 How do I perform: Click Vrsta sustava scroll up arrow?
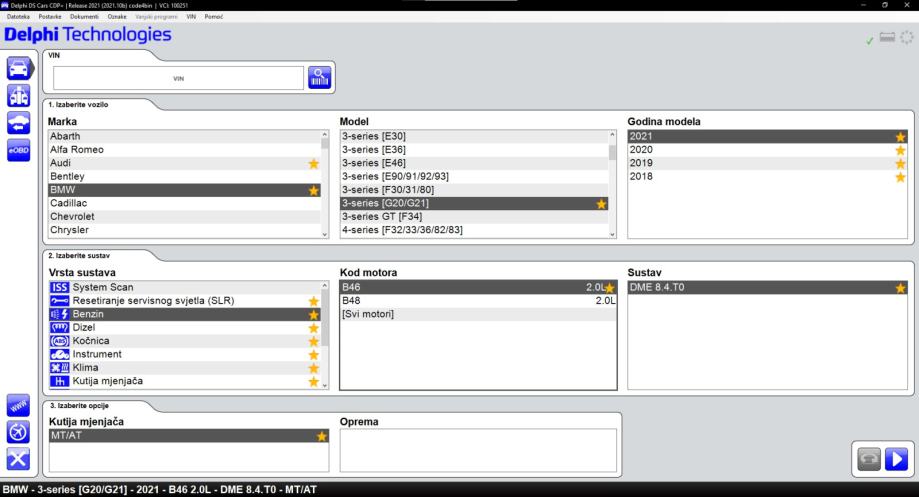tap(325, 286)
